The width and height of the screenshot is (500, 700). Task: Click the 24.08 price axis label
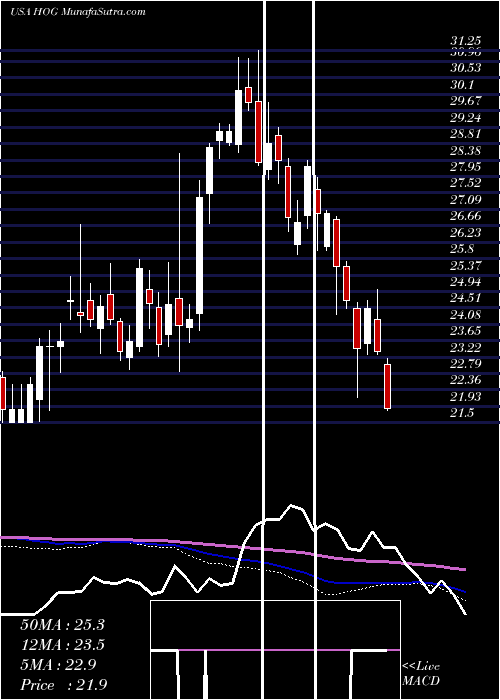(x=466, y=315)
